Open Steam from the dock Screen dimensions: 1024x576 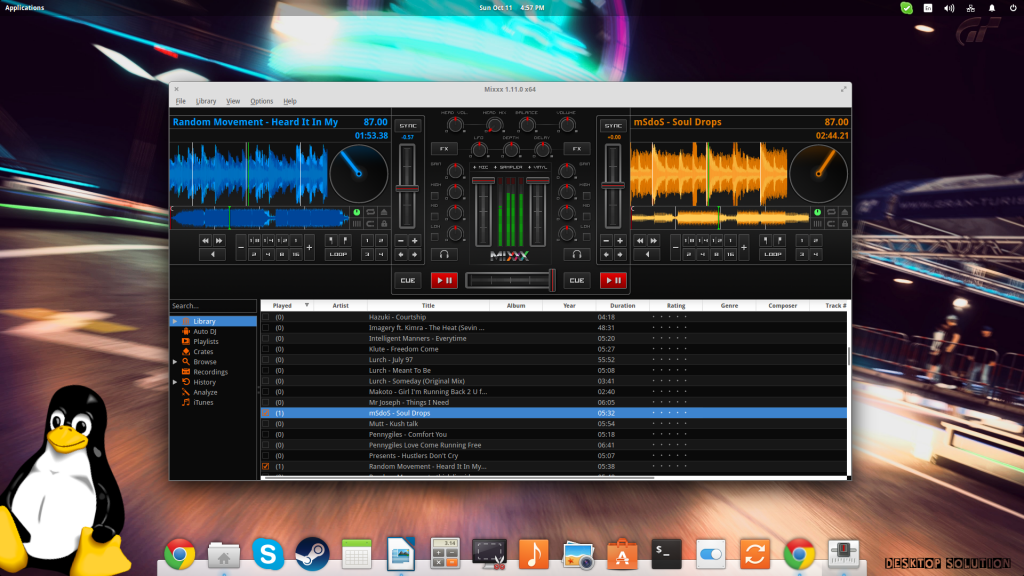coord(311,553)
